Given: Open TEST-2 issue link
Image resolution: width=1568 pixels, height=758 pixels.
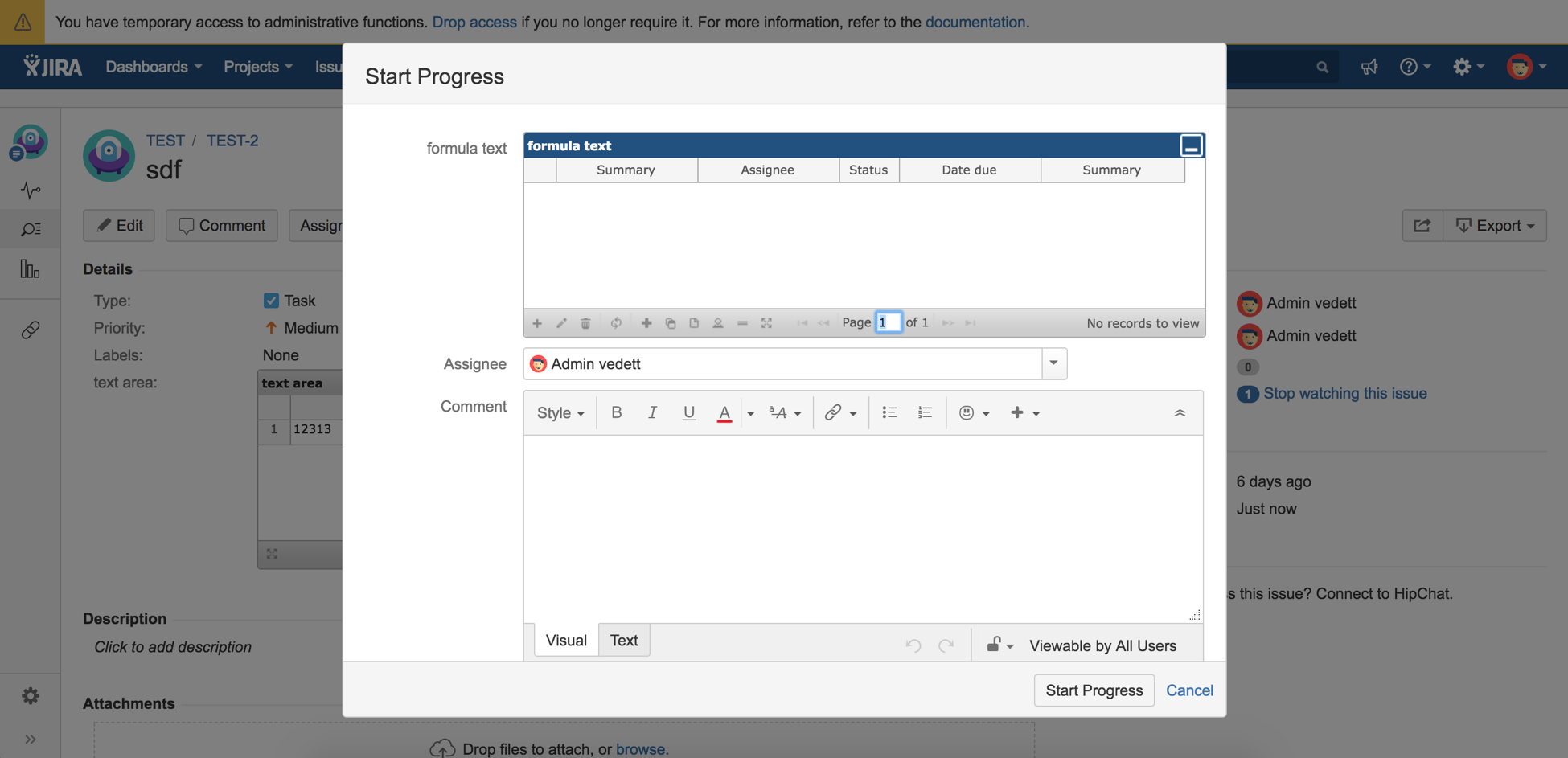Looking at the screenshot, I should (232, 140).
